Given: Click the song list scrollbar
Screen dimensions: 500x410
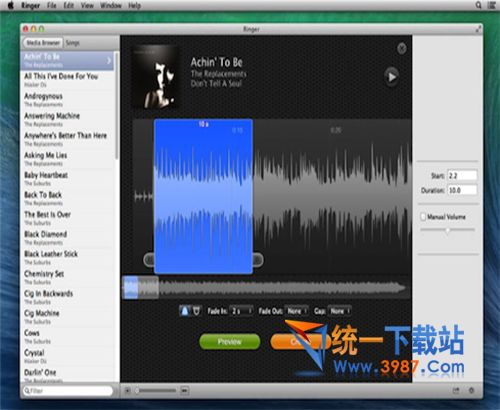Looking at the screenshot, I should [117, 106].
